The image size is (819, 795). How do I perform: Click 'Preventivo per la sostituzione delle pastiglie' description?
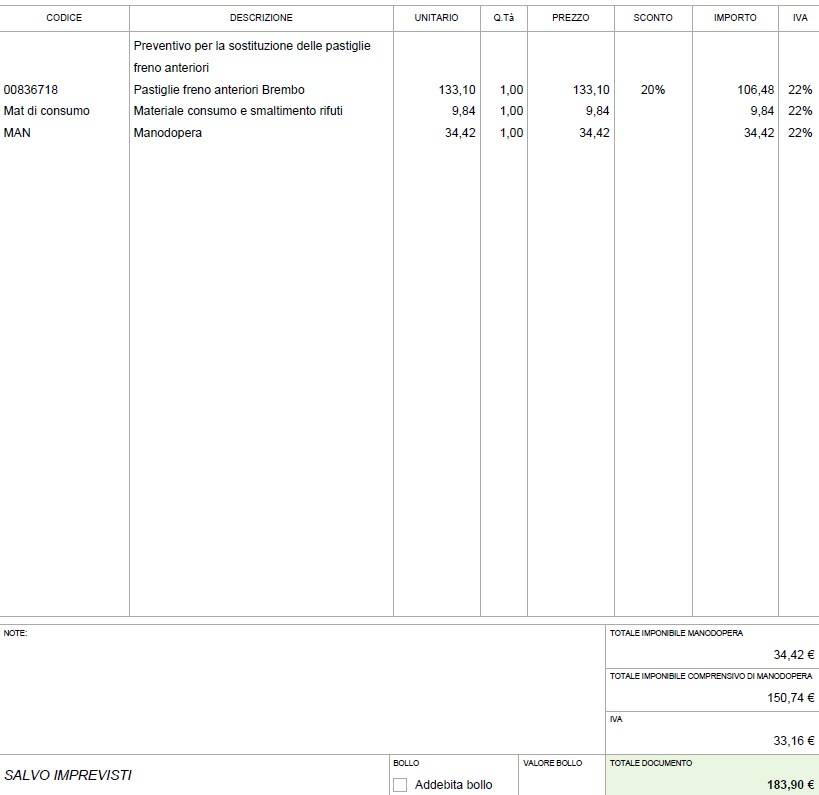point(252,46)
